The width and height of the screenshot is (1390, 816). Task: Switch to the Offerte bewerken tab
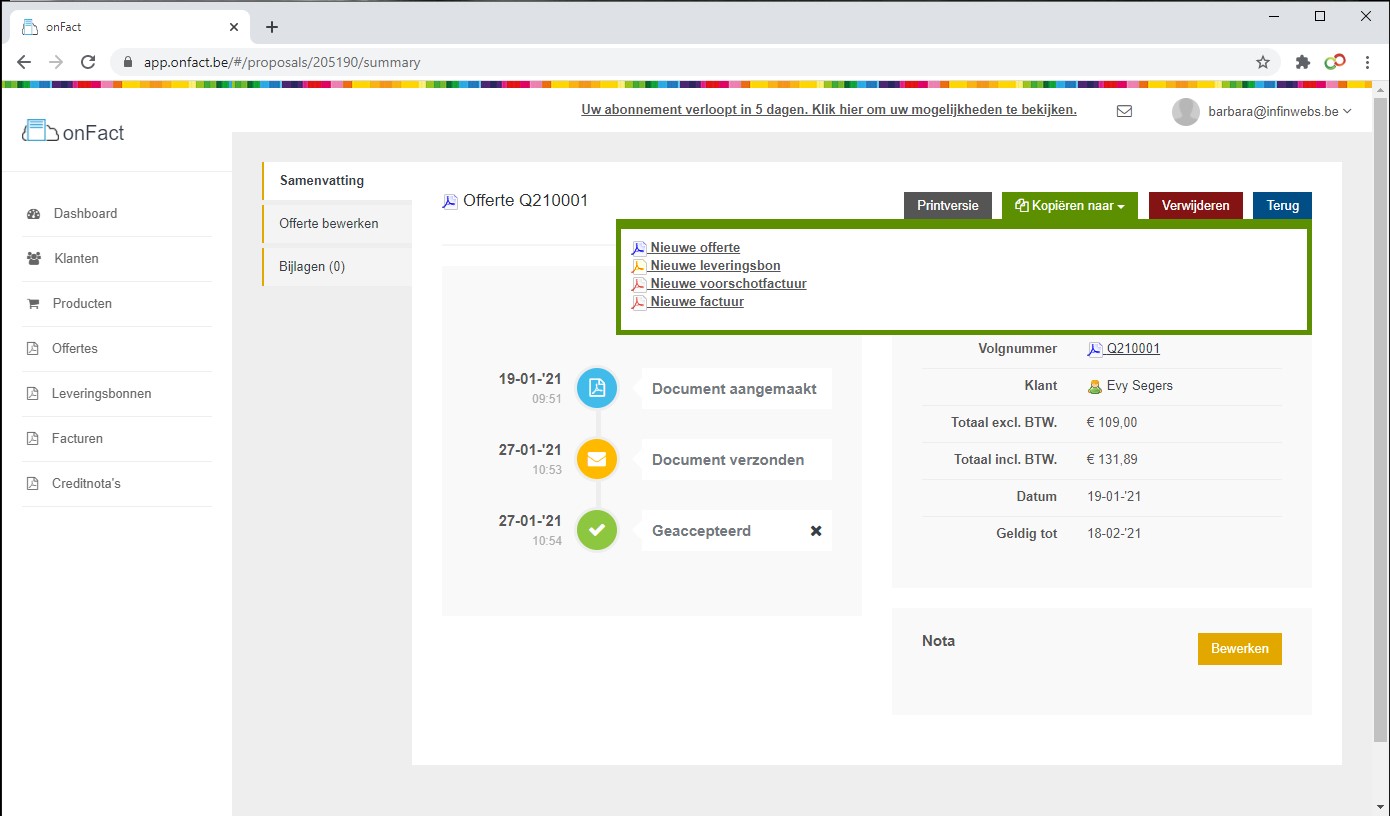click(329, 223)
